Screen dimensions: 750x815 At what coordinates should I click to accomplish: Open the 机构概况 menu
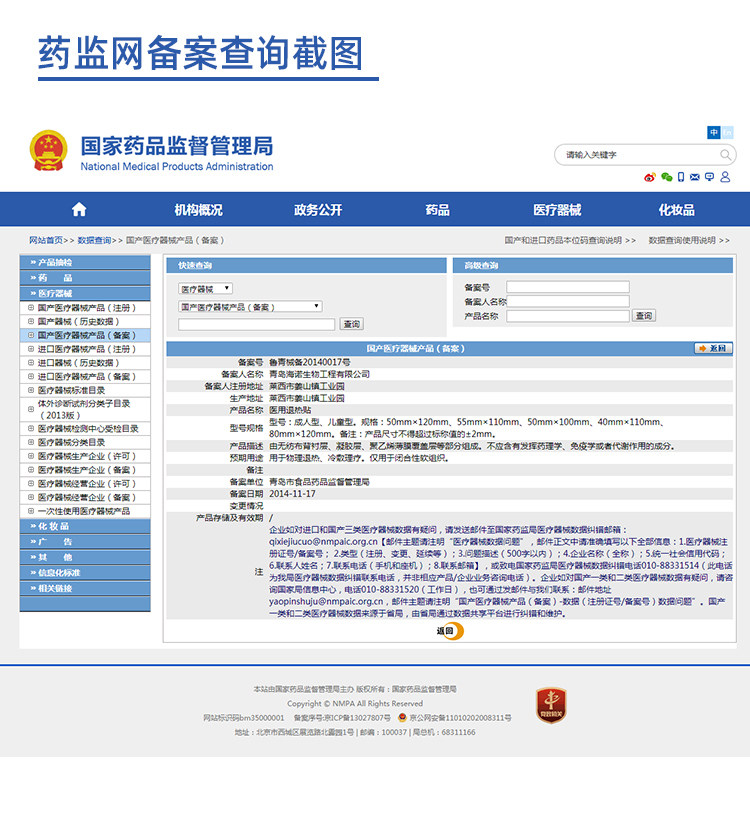pos(199,209)
